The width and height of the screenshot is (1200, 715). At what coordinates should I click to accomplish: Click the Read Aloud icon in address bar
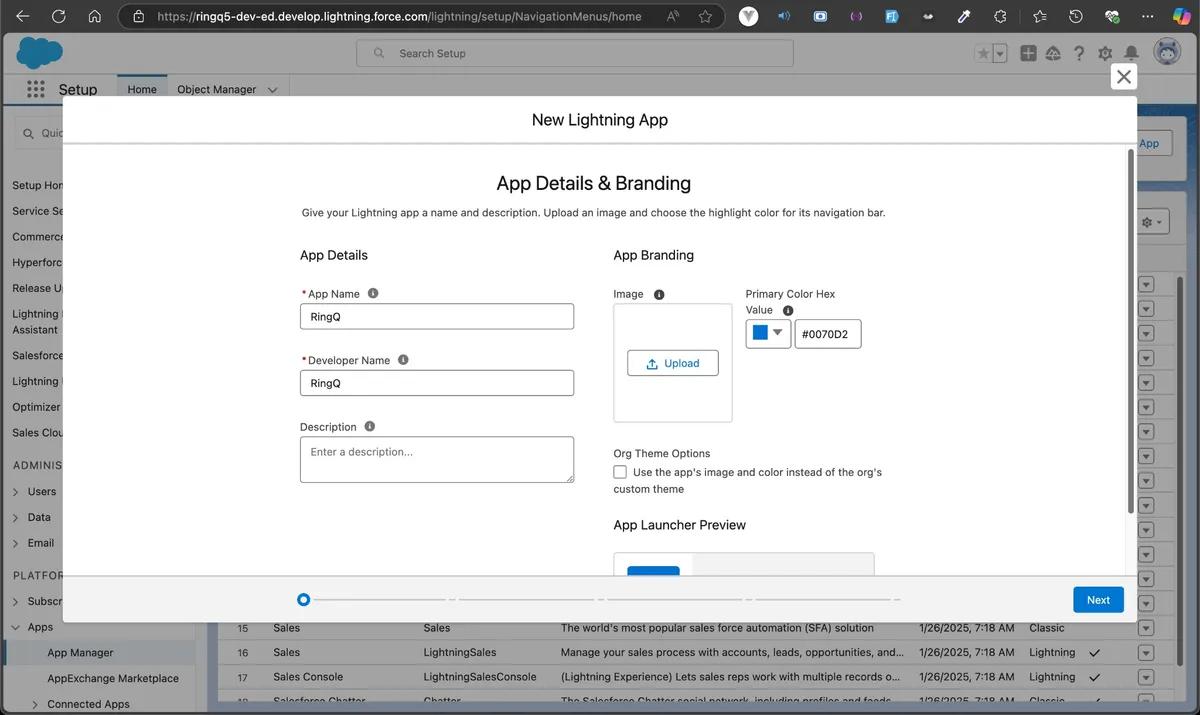click(671, 16)
